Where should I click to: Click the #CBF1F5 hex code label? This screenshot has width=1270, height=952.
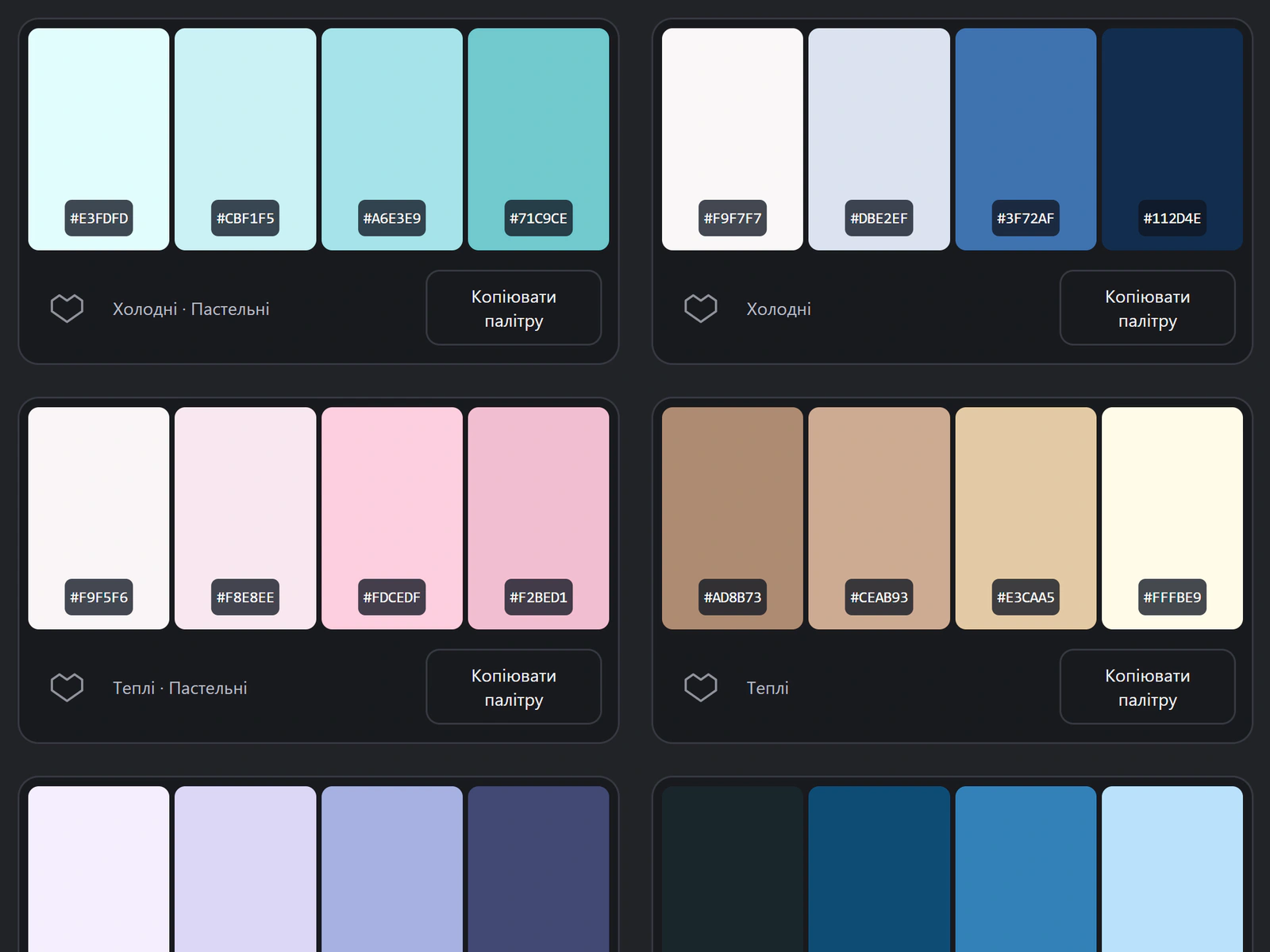pos(245,218)
